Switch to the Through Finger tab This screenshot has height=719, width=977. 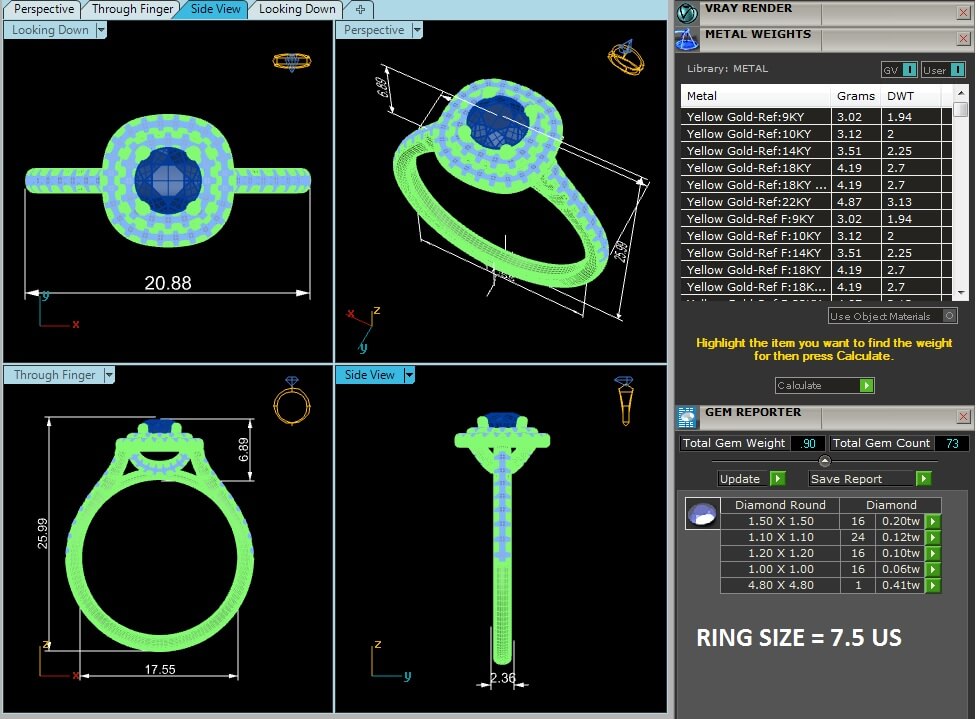(x=130, y=9)
